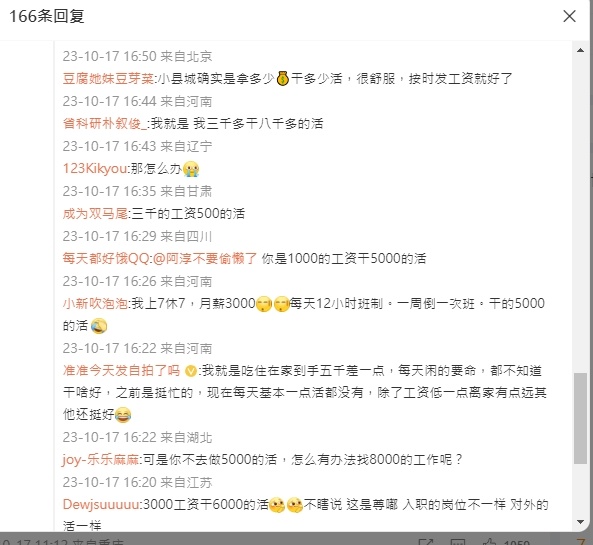Open the mentioned user @阿淳不要偷懒了
This screenshot has height=545, width=593.
pyautogui.click(x=205, y=259)
